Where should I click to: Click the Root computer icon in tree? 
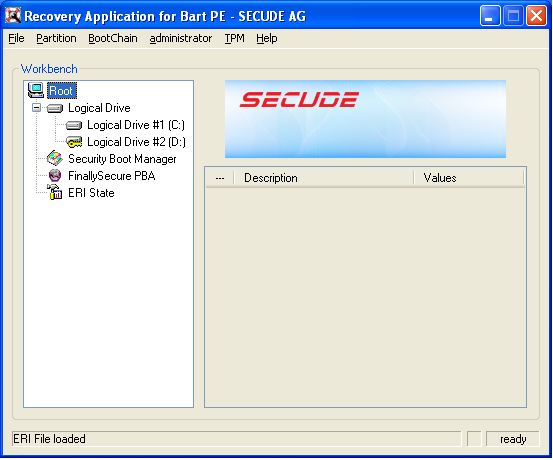click(x=36, y=90)
